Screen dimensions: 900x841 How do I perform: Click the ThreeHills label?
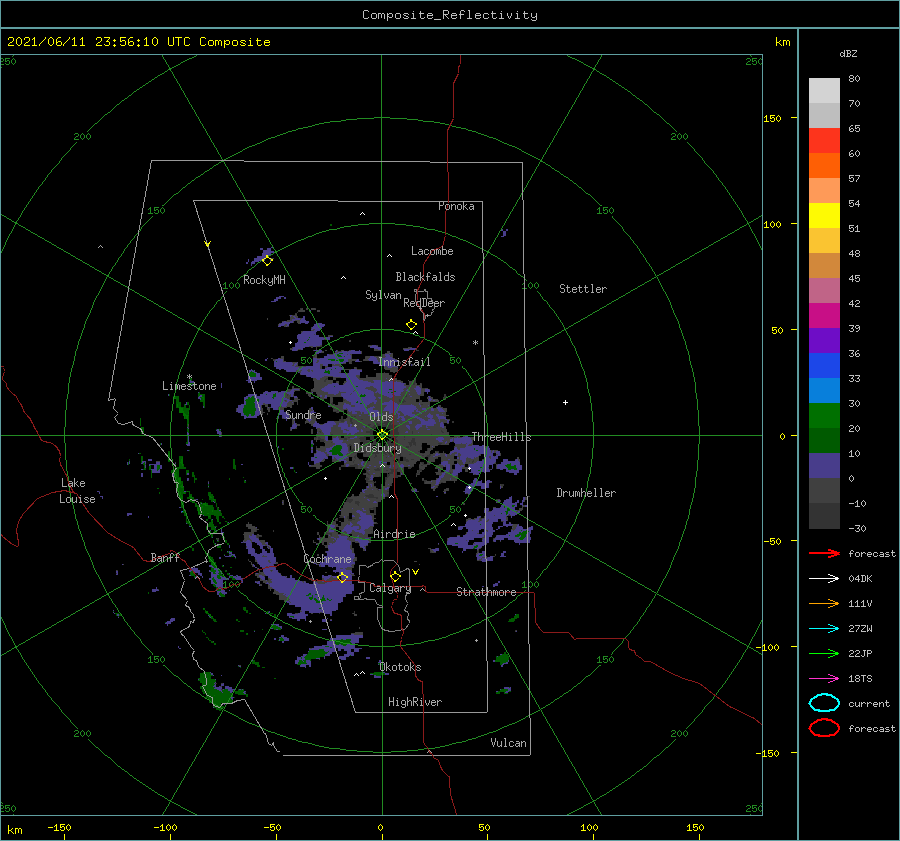[x=502, y=437]
